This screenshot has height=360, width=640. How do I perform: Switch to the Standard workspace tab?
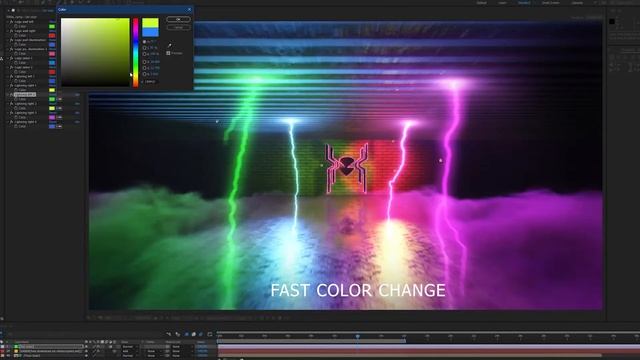[524, 3]
